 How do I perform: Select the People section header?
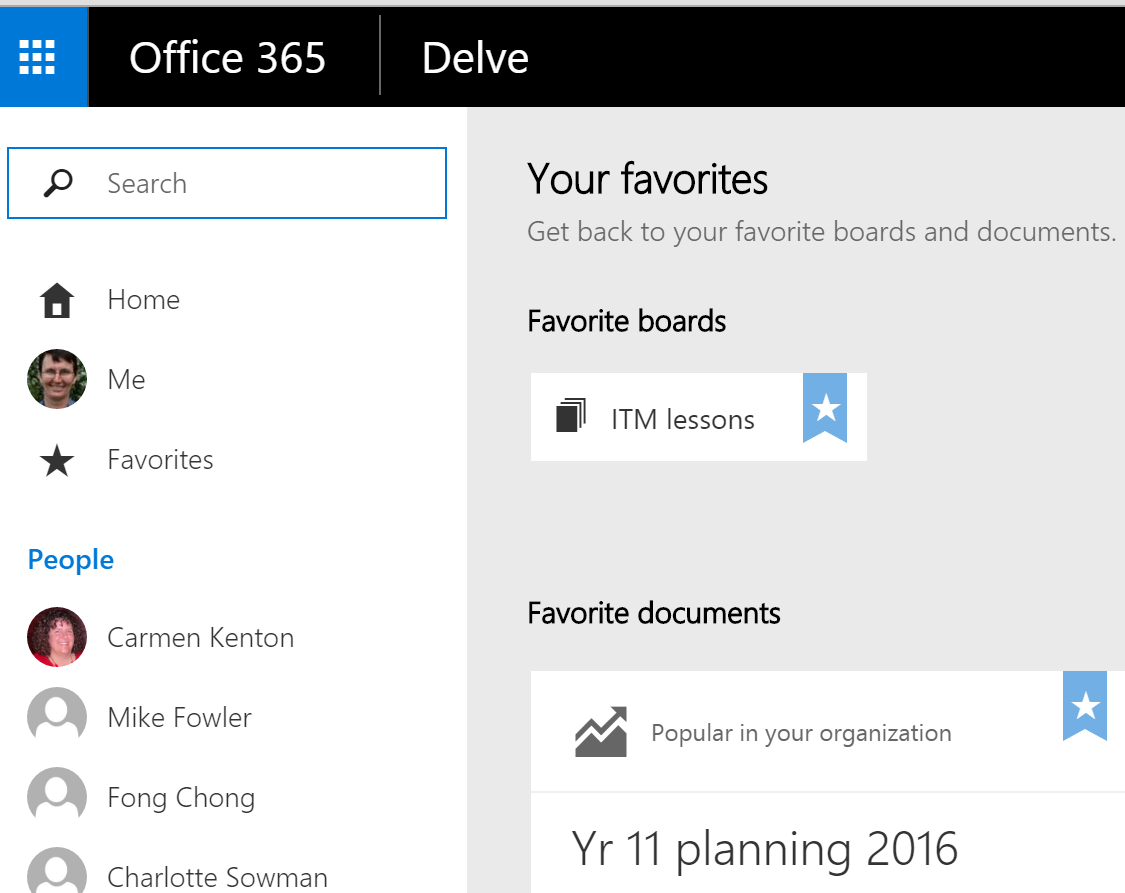70,559
